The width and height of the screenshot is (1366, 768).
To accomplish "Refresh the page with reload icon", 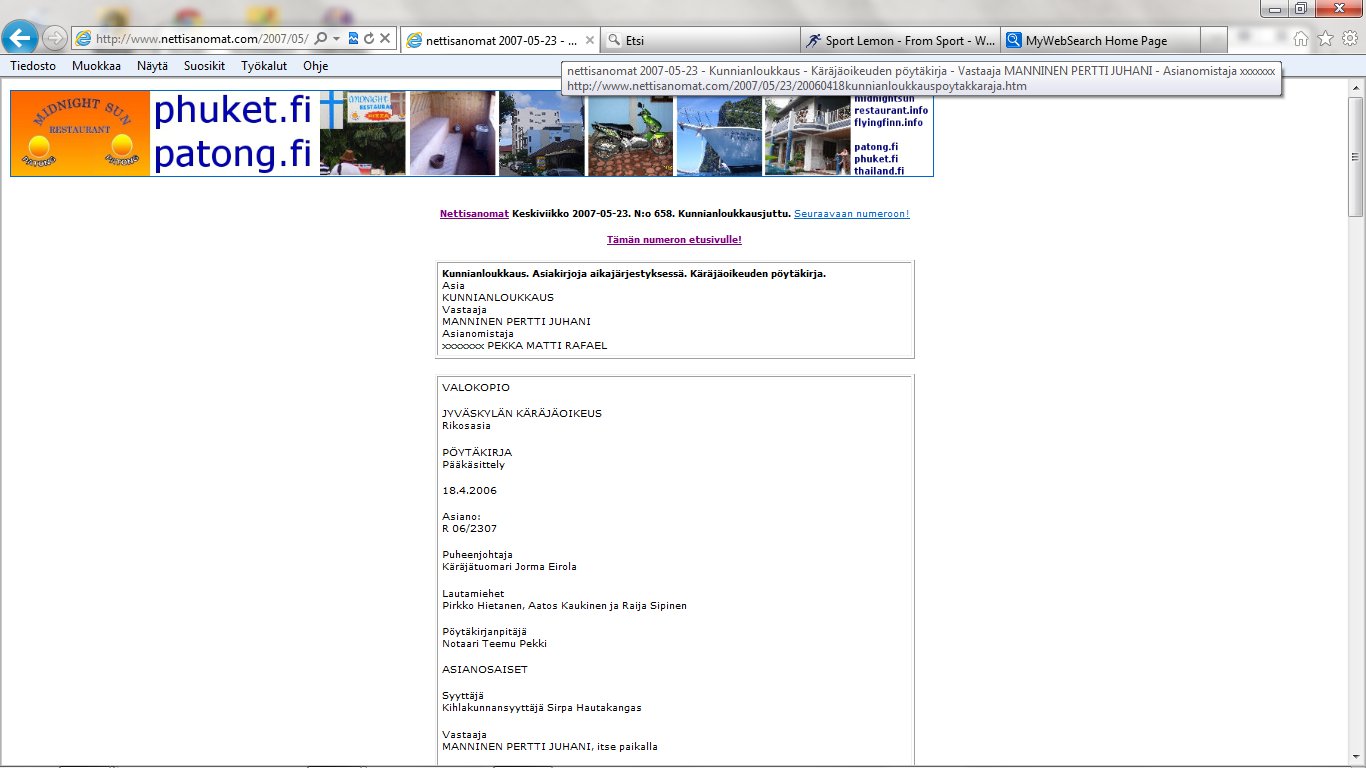I will click(369, 38).
